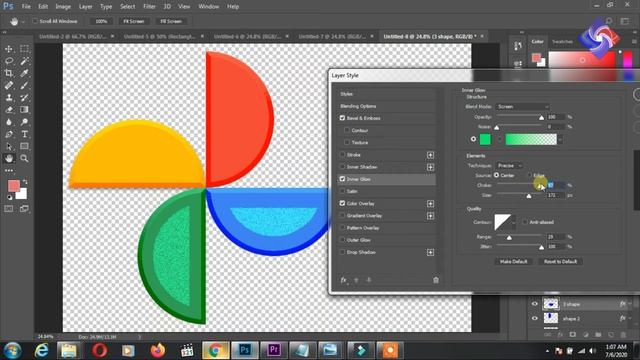Check the Anti-aliased option
This screenshot has height=360, width=640.
click(x=525, y=222)
